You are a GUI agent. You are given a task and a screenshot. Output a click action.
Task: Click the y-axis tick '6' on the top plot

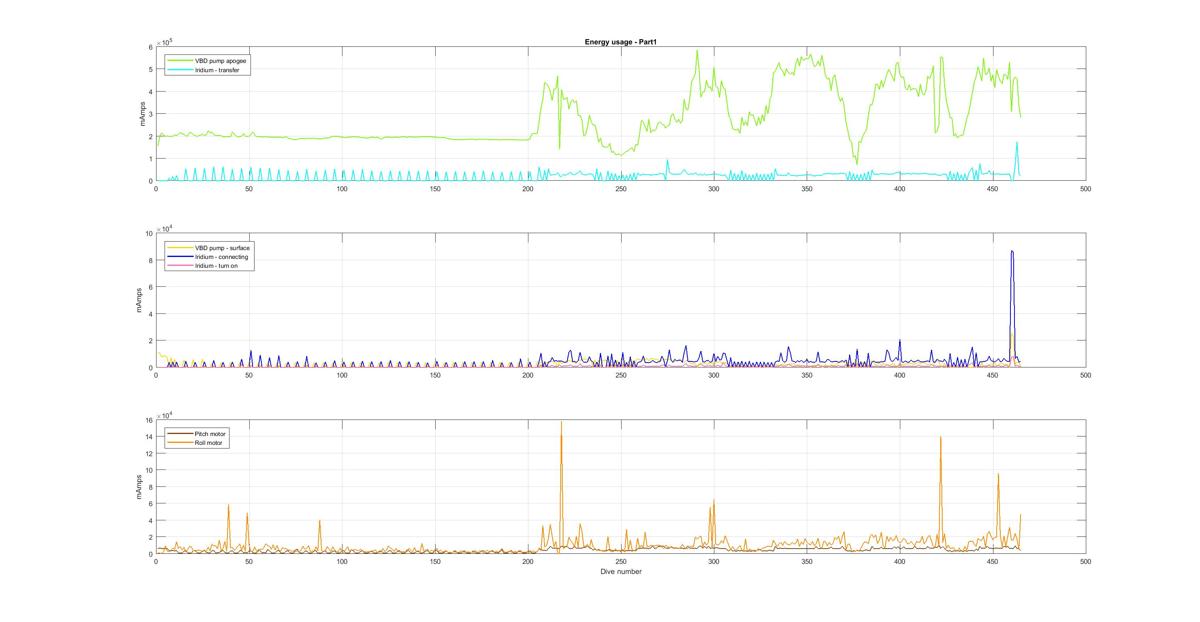click(x=150, y=47)
